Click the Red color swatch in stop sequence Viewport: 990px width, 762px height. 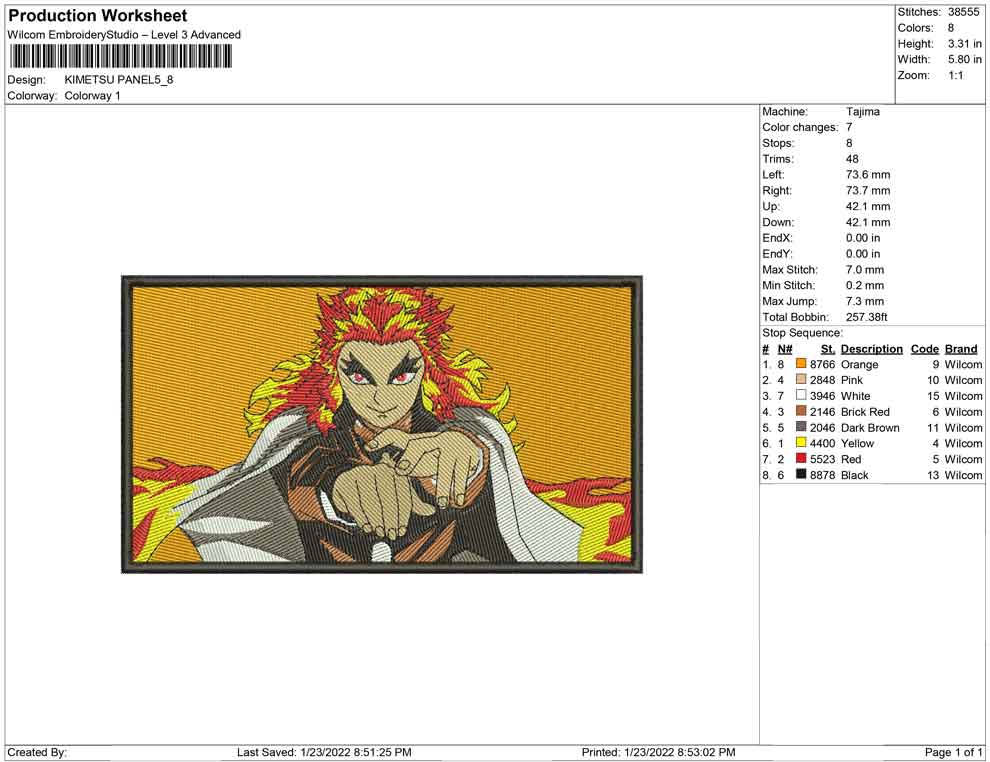[801, 458]
